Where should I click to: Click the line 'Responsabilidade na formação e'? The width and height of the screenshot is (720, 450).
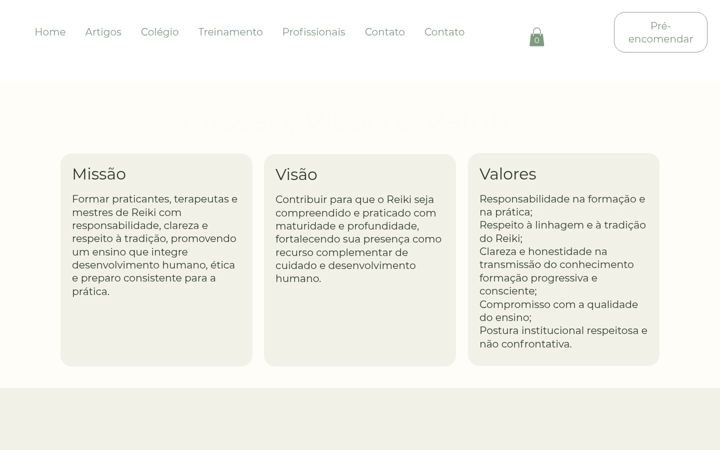[562, 199]
